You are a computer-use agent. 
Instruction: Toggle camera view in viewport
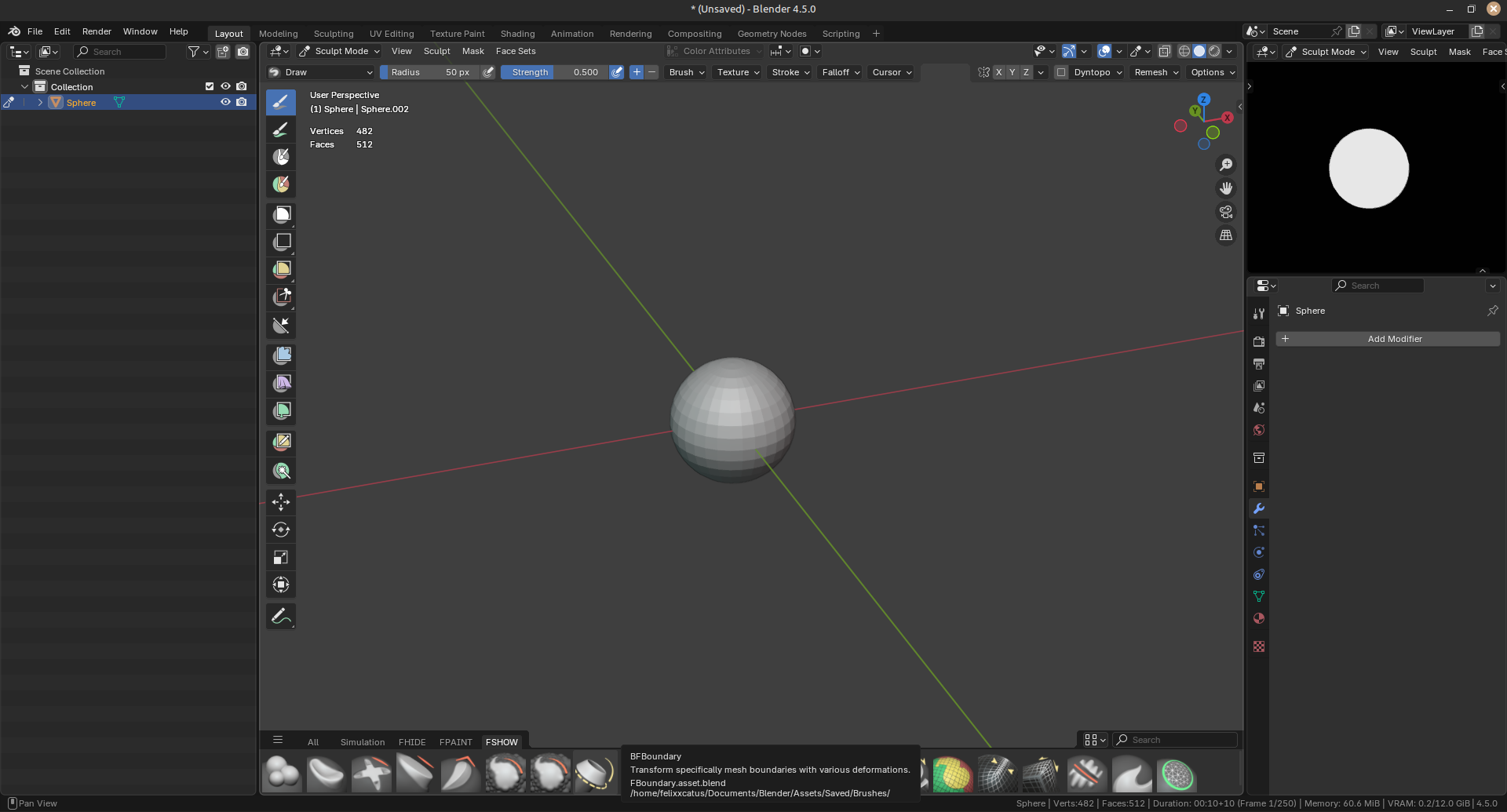tap(1225, 212)
